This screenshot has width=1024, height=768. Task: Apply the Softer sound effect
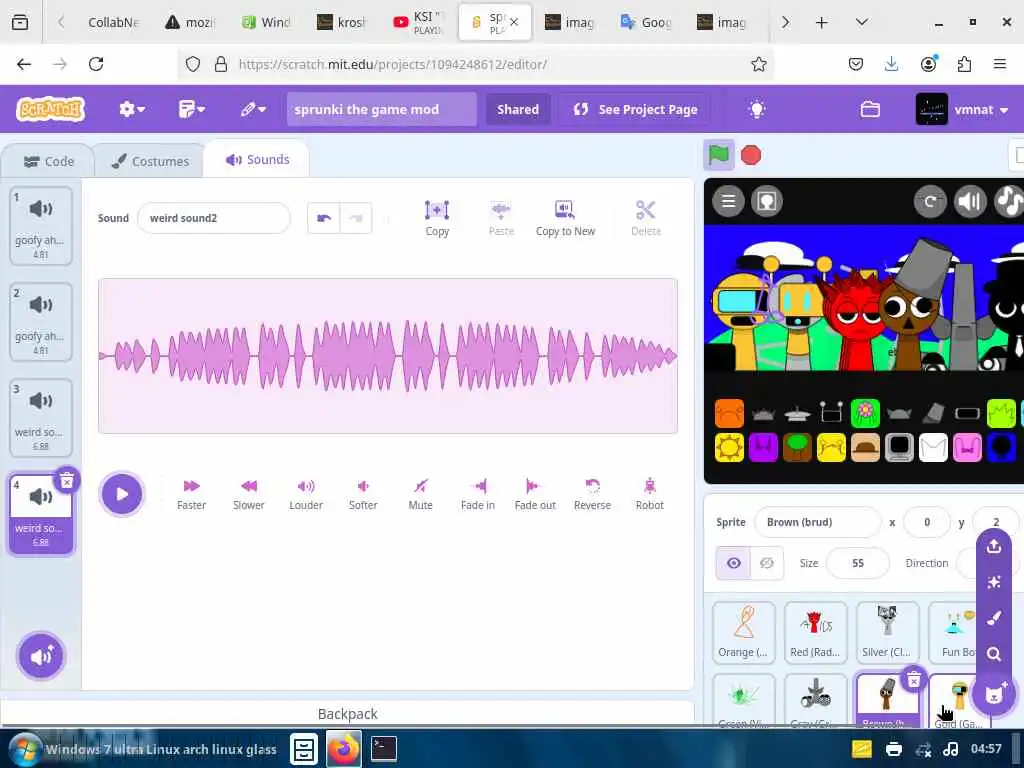coord(363,494)
